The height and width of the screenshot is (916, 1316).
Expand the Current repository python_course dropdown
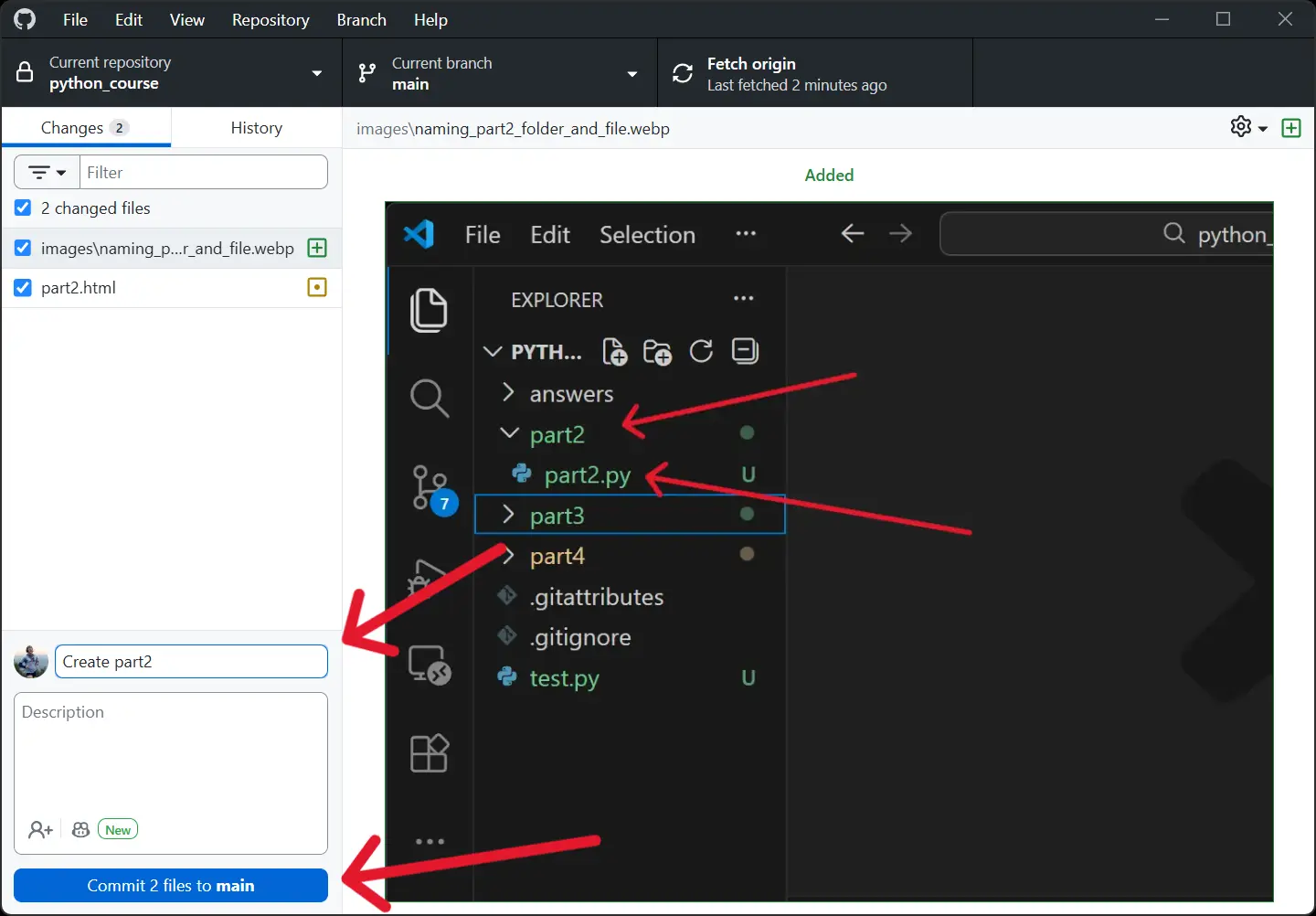click(172, 73)
